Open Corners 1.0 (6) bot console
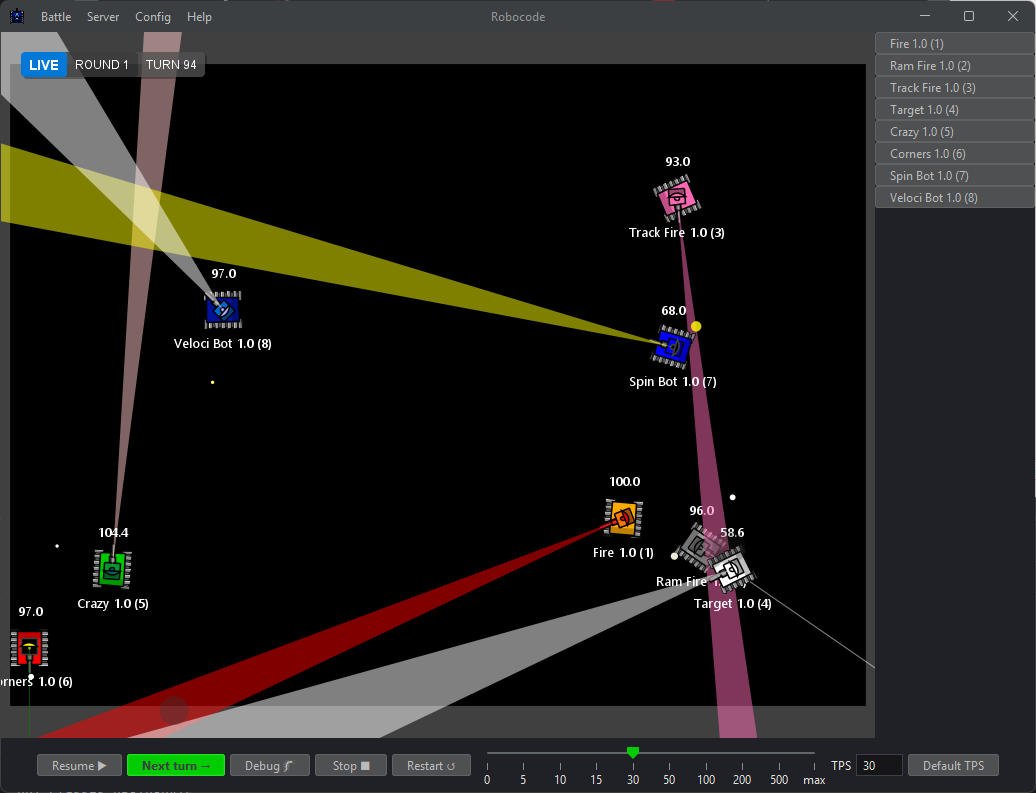Screen dimensions: 1036x793 (954, 153)
